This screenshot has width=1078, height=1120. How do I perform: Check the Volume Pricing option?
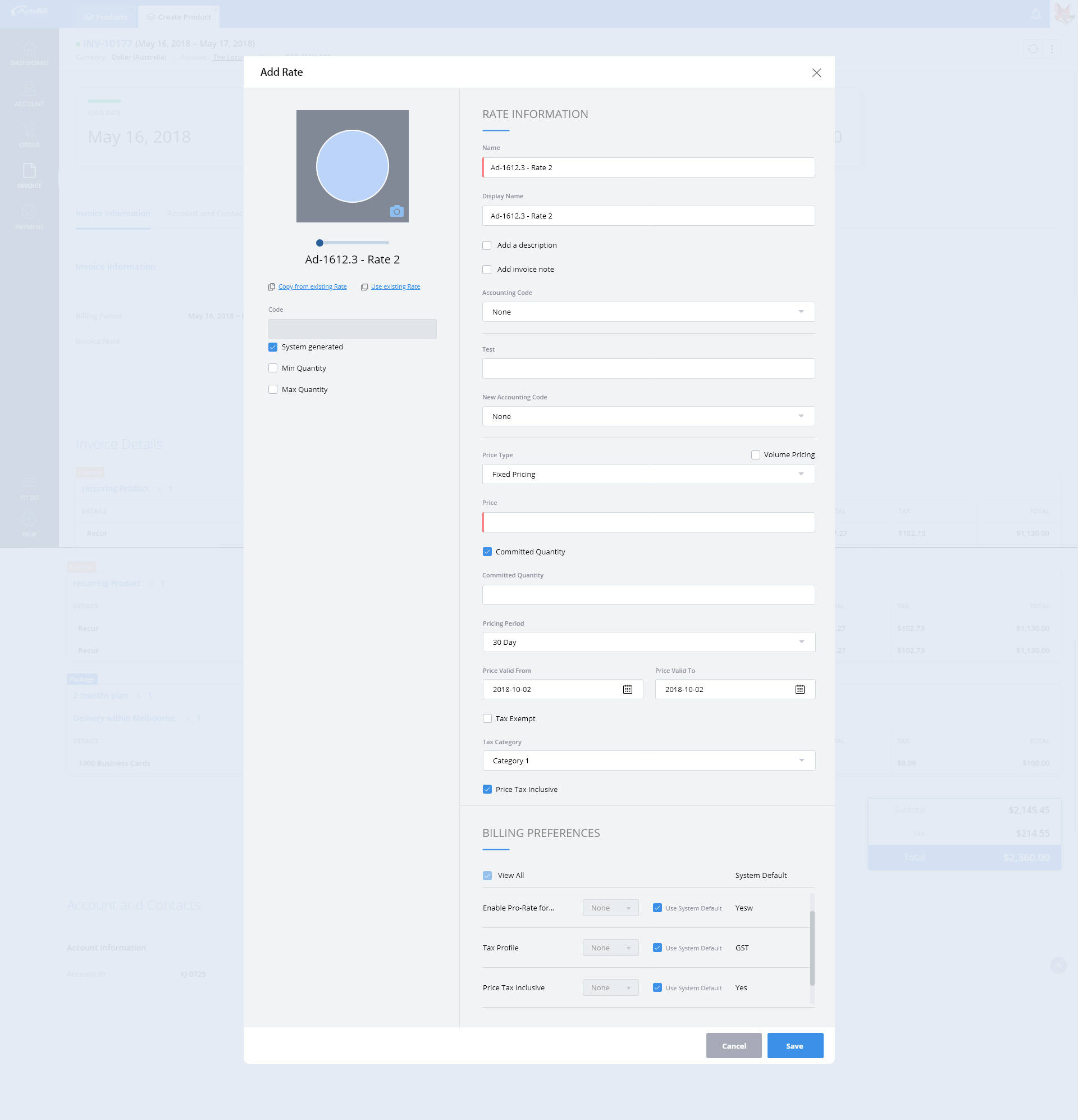point(755,455)
